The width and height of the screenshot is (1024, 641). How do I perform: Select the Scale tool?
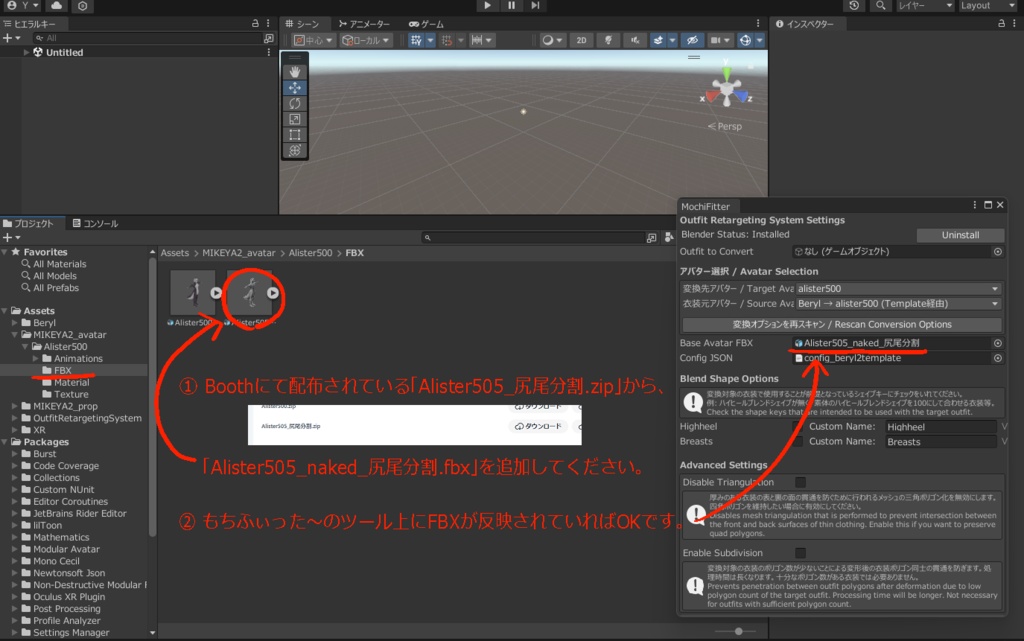click(x=295, y=119)
